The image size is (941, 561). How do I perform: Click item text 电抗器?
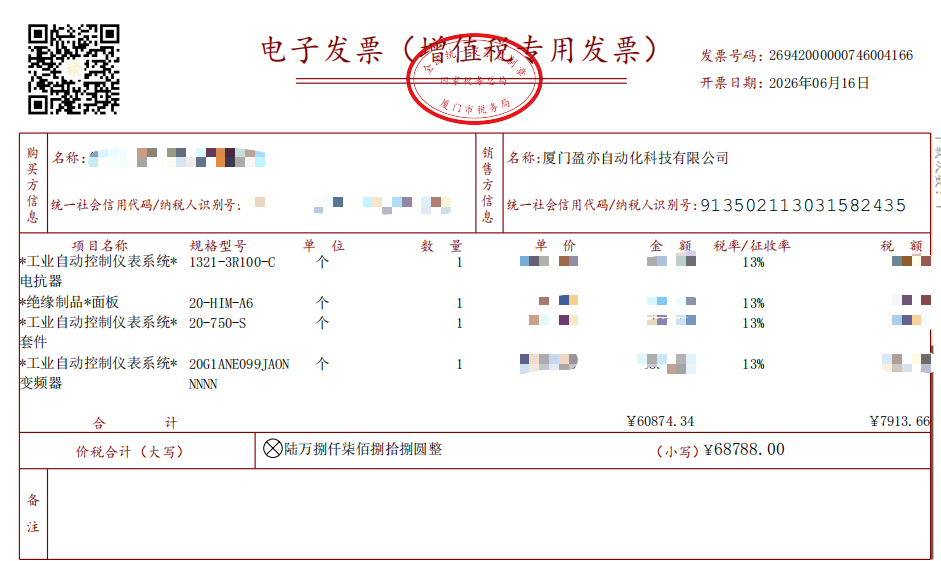41,281
